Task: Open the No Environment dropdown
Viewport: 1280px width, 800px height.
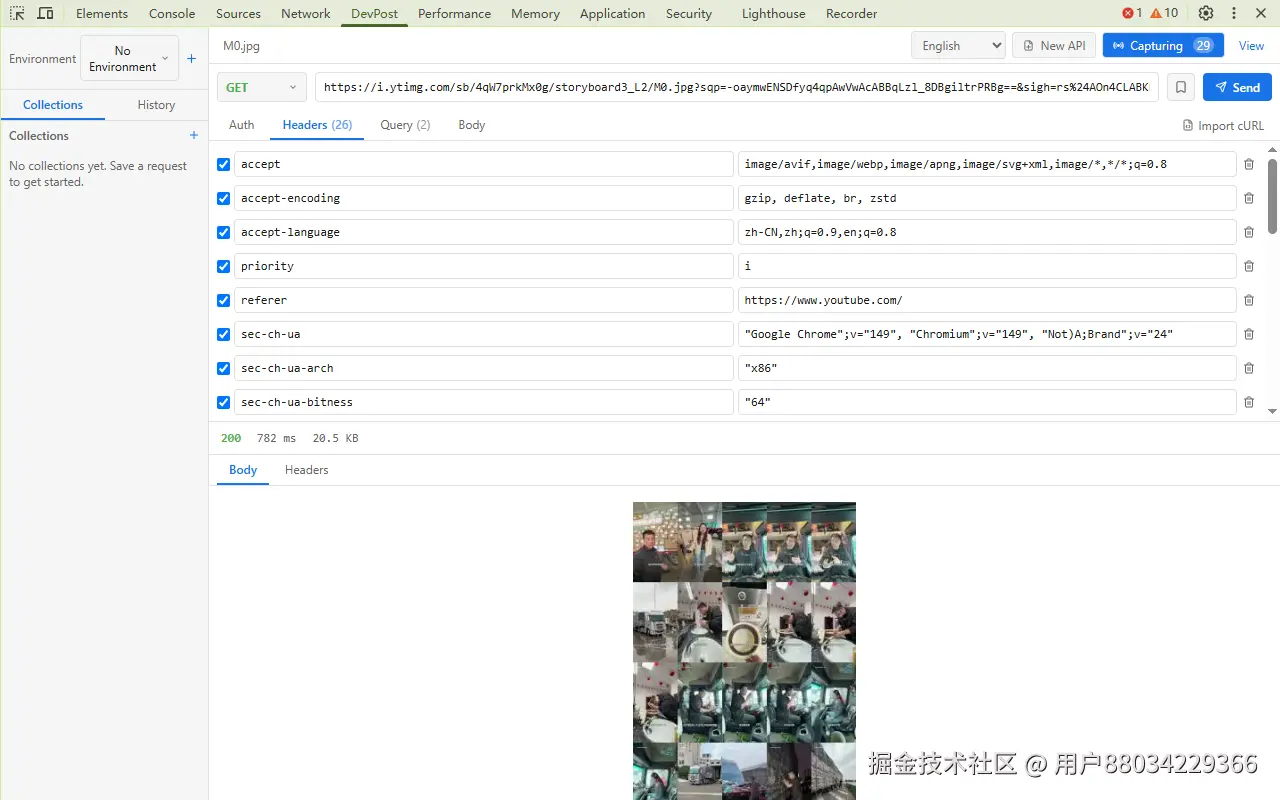Action: [129, 59]
